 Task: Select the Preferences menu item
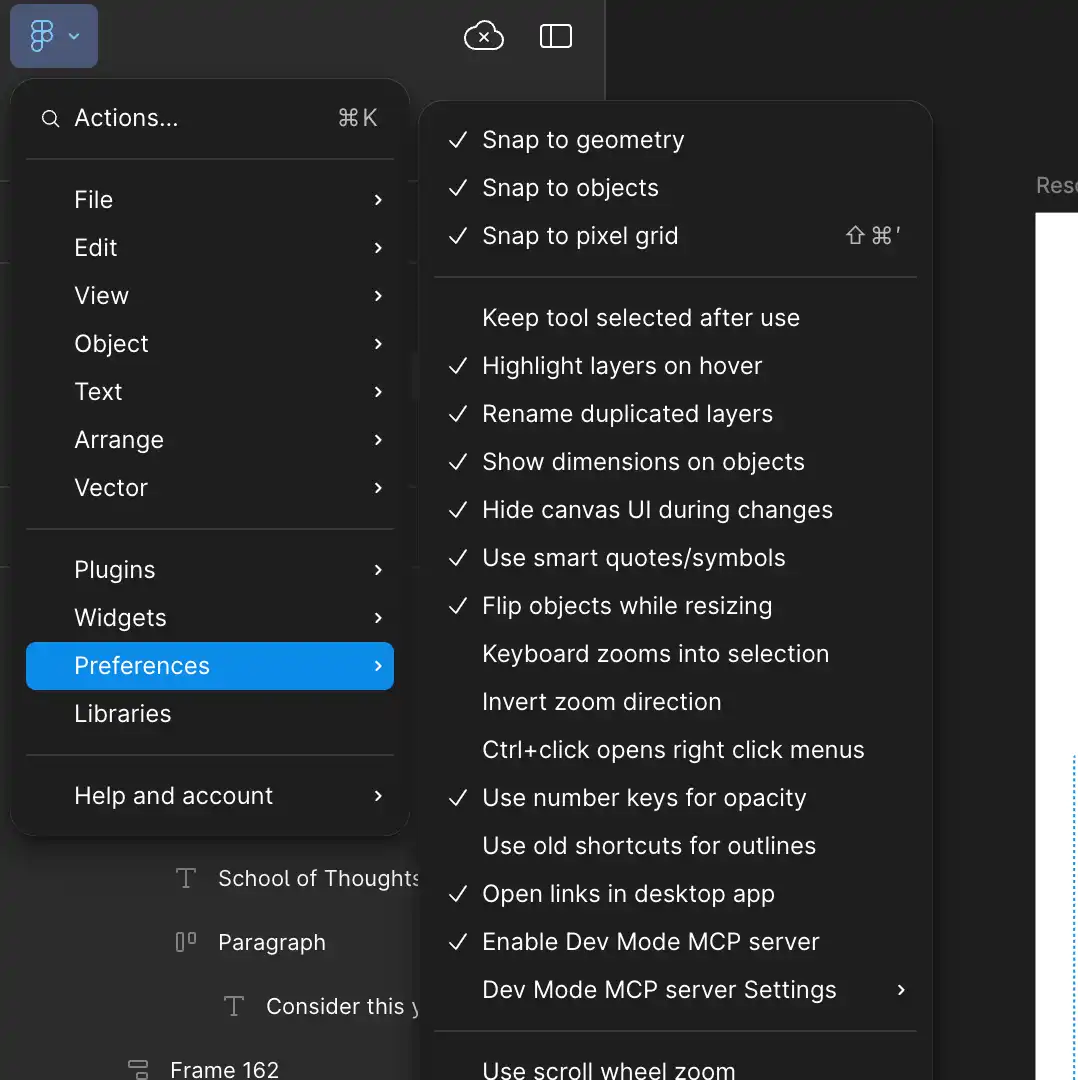click(x=210, y=666)
